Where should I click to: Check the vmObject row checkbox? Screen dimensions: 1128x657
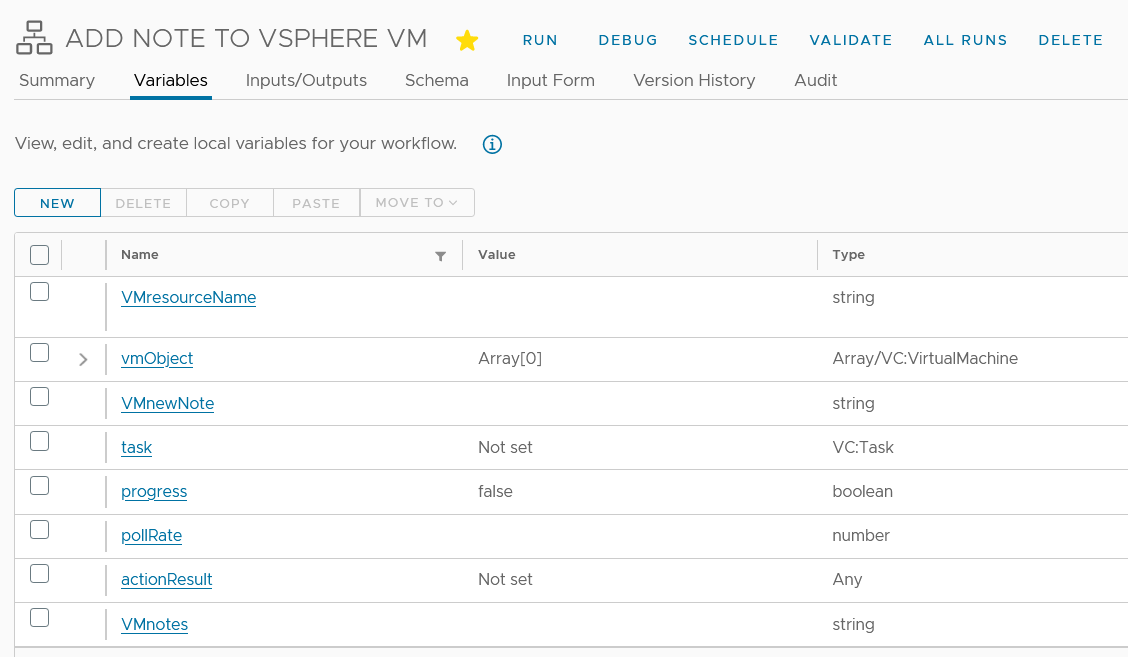(40, 353)
